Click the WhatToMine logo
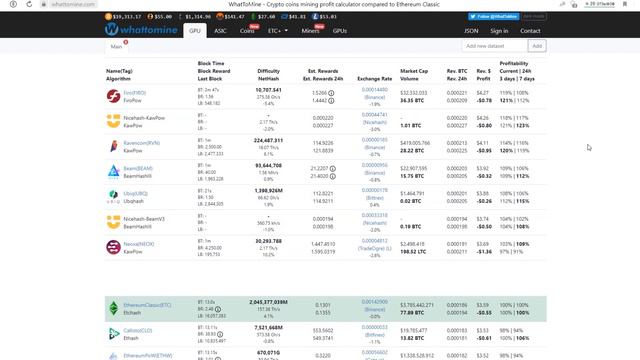Image resolution: width=640 pixels, height=360 pixels. 141,30
